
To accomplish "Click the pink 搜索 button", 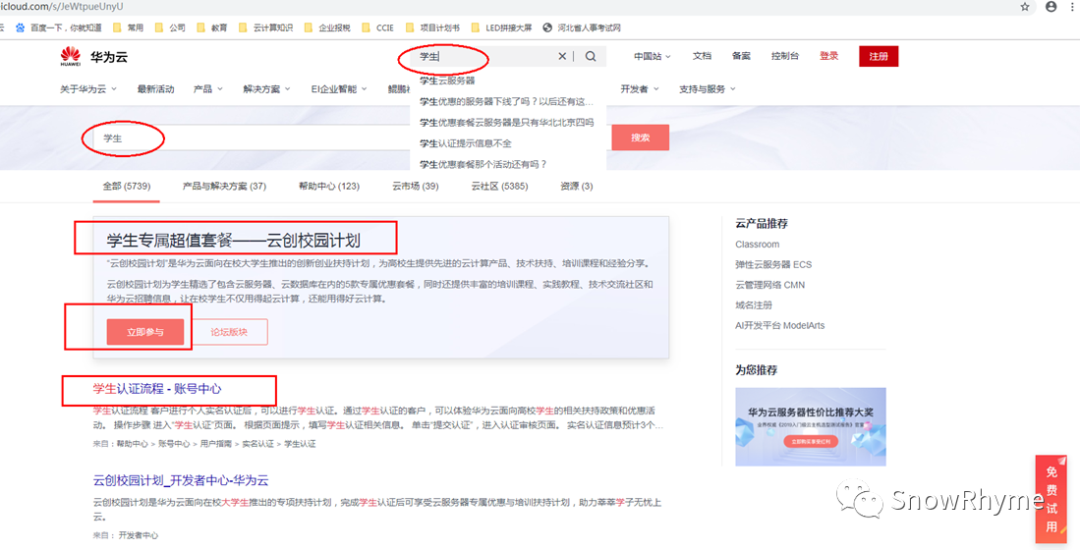I will 640,138.
